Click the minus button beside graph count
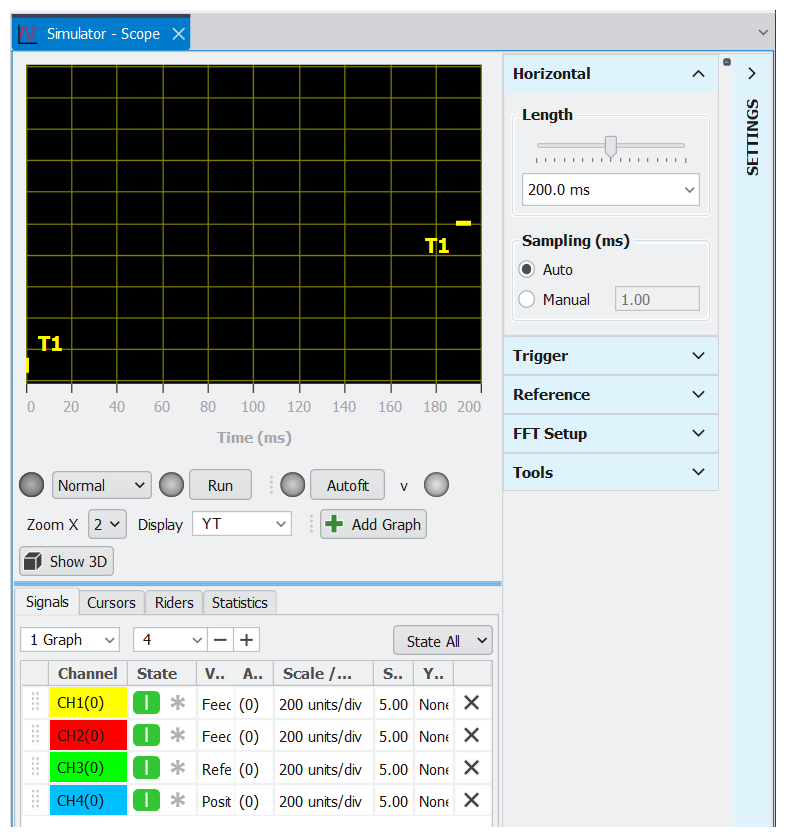This screenshot has width=786, height=837. coord(221,640)
